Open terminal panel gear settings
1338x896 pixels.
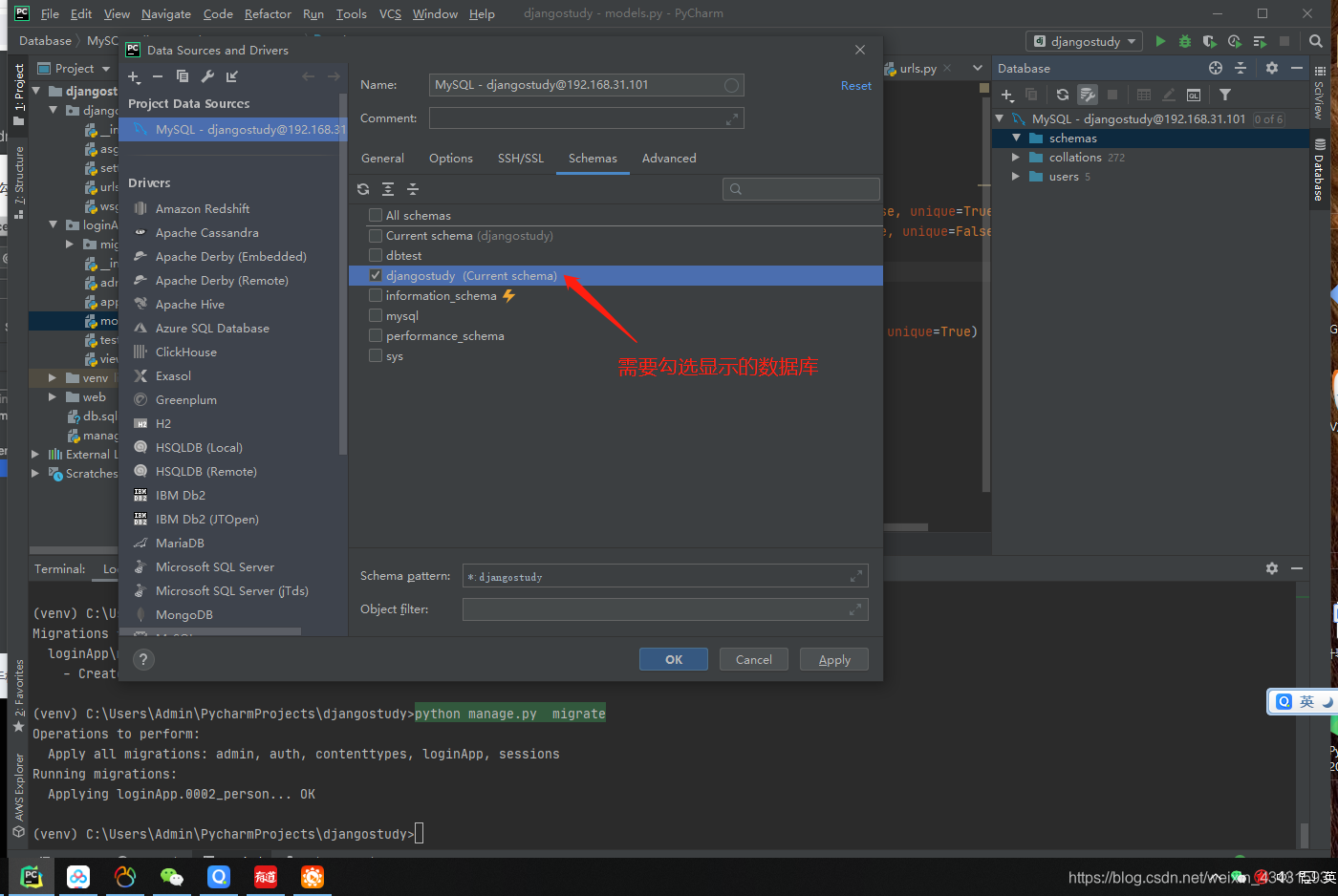[x=1272, y=567]
